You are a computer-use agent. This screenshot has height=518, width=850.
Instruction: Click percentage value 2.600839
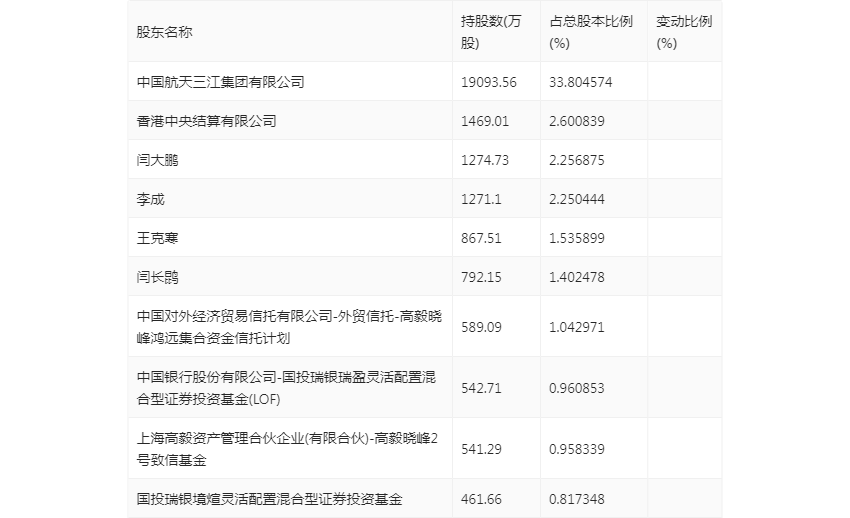(577, 121)
